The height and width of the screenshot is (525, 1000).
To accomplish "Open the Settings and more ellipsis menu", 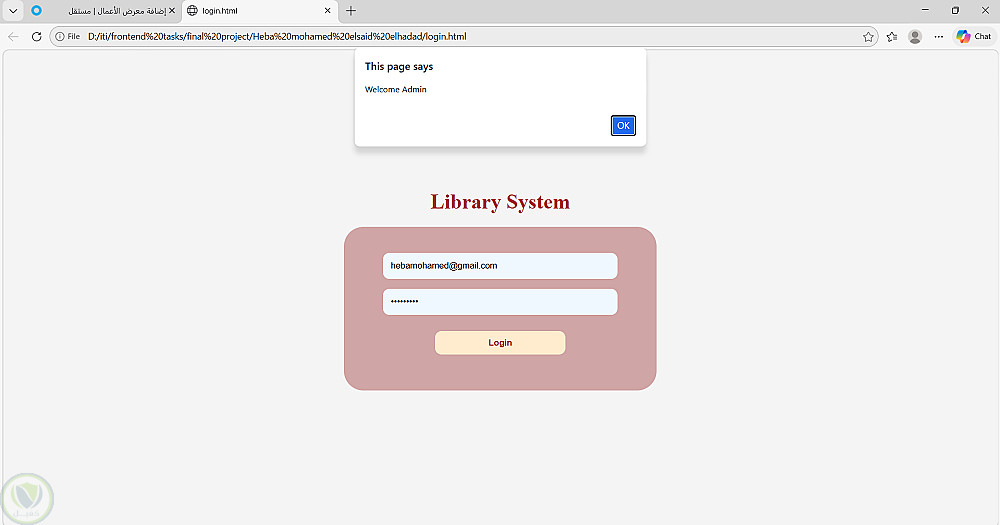I will coord(938,36).
